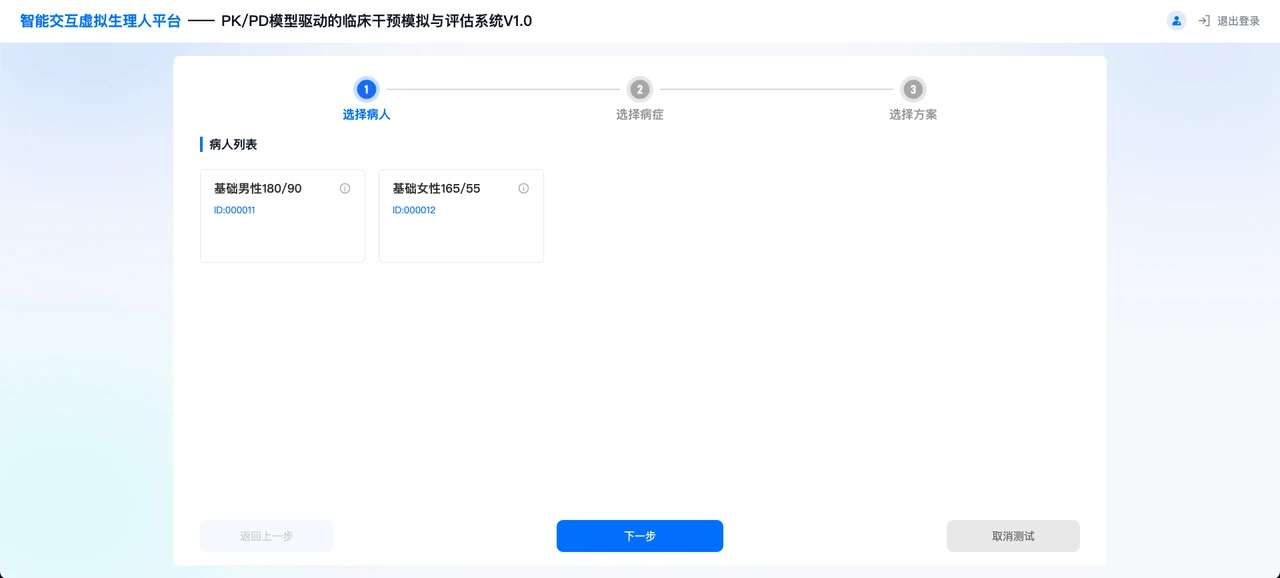Viewport: 1280px width, 578px height.
Task: Click step 2 circle in stepper
Action: coord(640,89)
